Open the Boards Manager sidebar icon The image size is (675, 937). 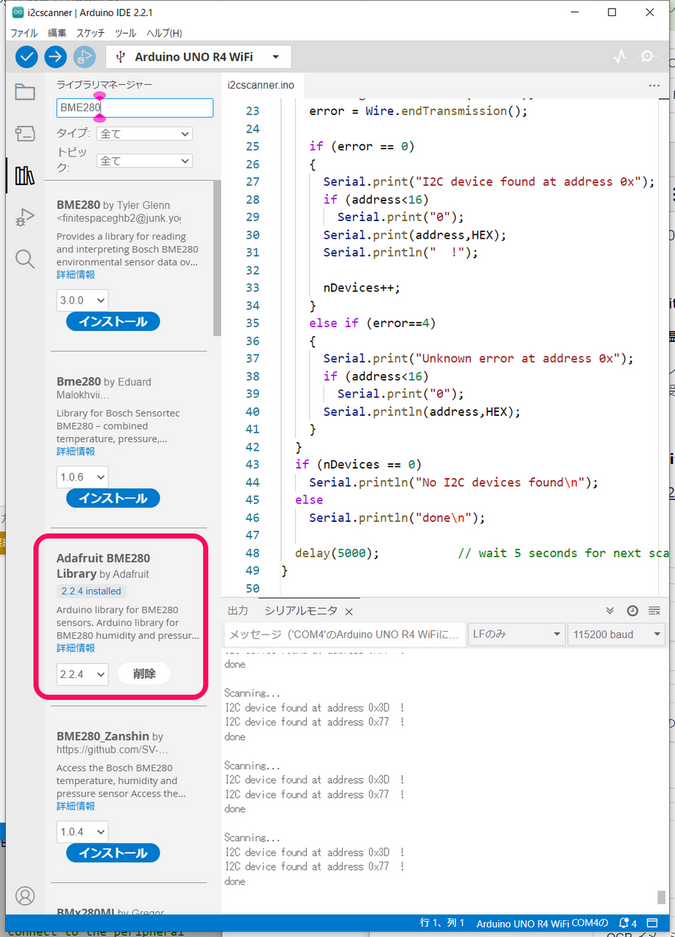pos(24,133)
